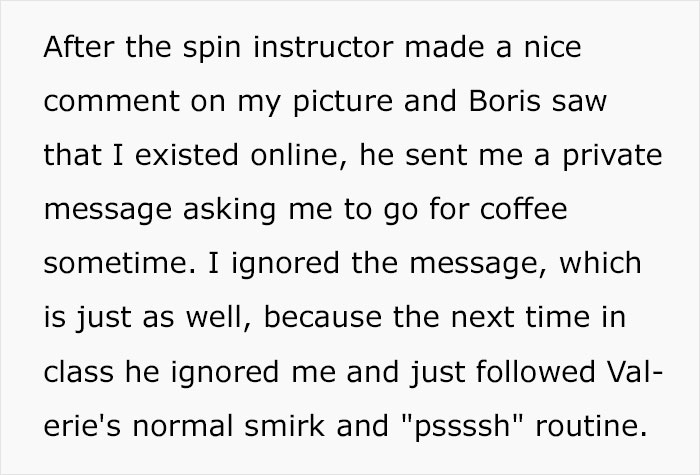Click the name "Boris" in the text
The height and width of the screenshot is (475, 700).
pyautogui.click(x=505, y=101)
